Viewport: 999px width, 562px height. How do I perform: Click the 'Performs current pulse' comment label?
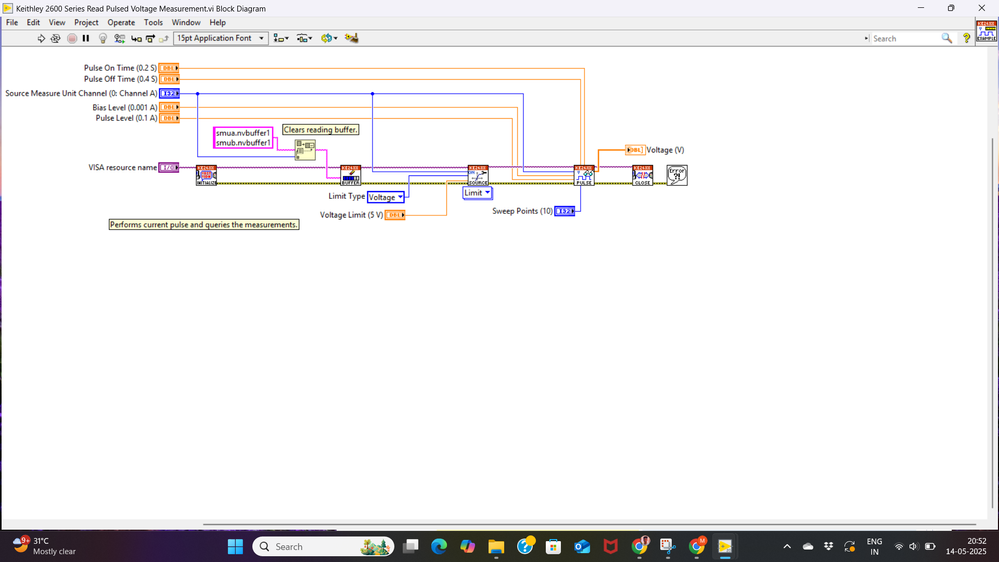pyautogui.click(x=204, y=225)
